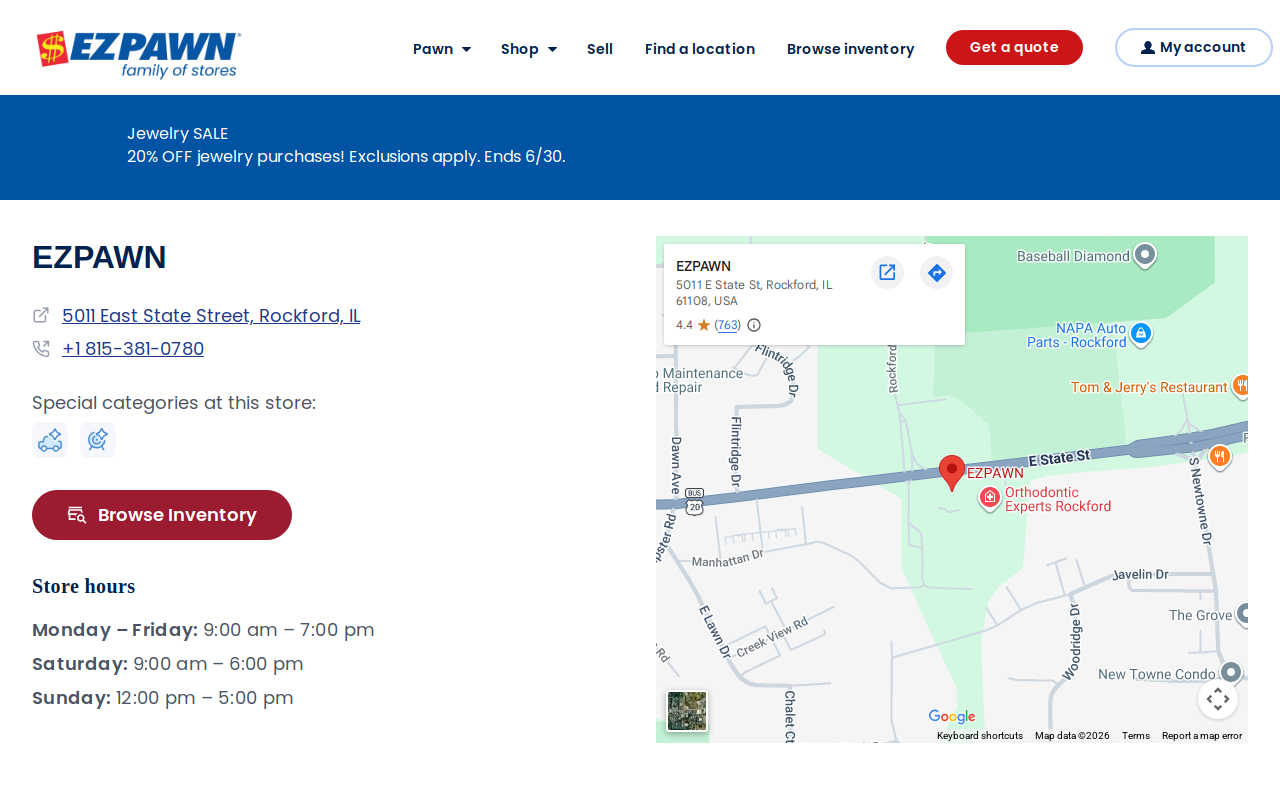The image size is (1280, 800).
Task: Click the red Browse Inventory button
Action: click(162, 515)
